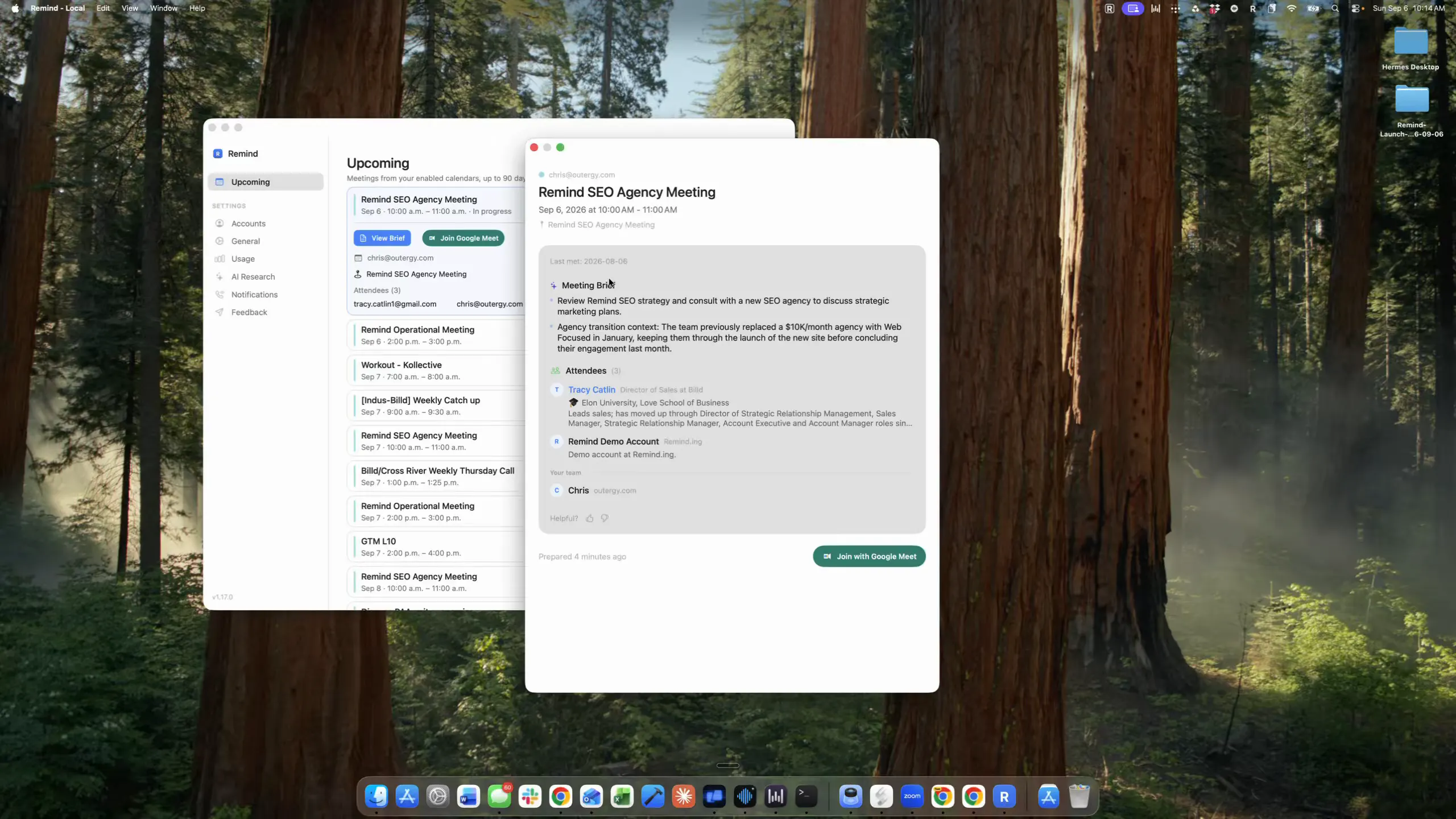The height and width of the screenshot is (819, 1456).
Task: Click the battery status icon
Action: pos(1313,9)
